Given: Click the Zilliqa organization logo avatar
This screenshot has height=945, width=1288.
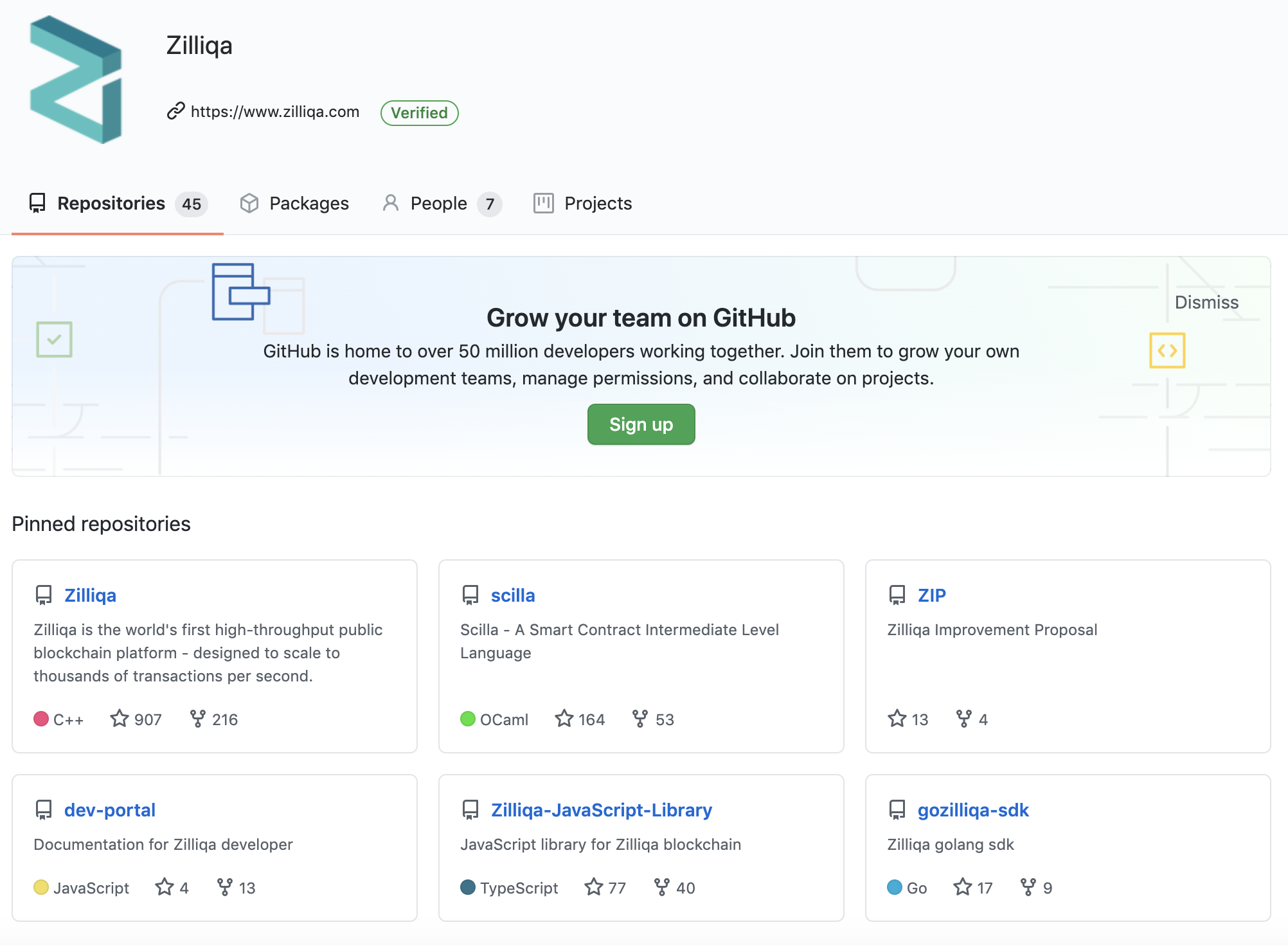Looking at the screenshot, I should coord(76,79).
